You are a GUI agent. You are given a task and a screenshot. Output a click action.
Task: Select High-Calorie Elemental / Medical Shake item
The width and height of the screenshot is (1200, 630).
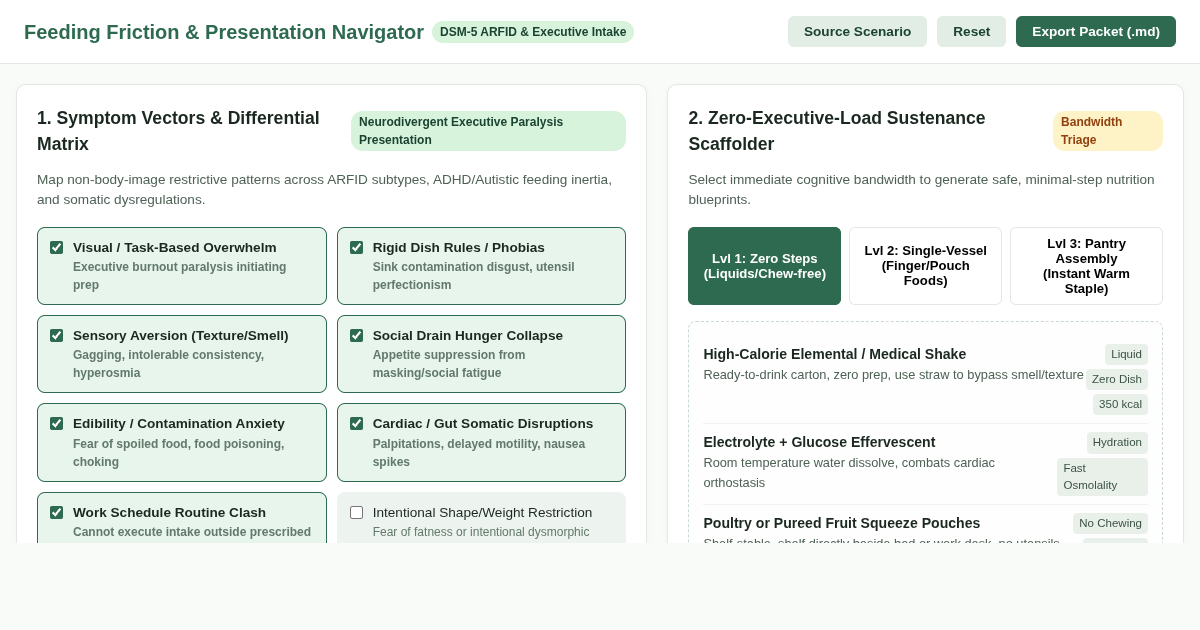925,379
